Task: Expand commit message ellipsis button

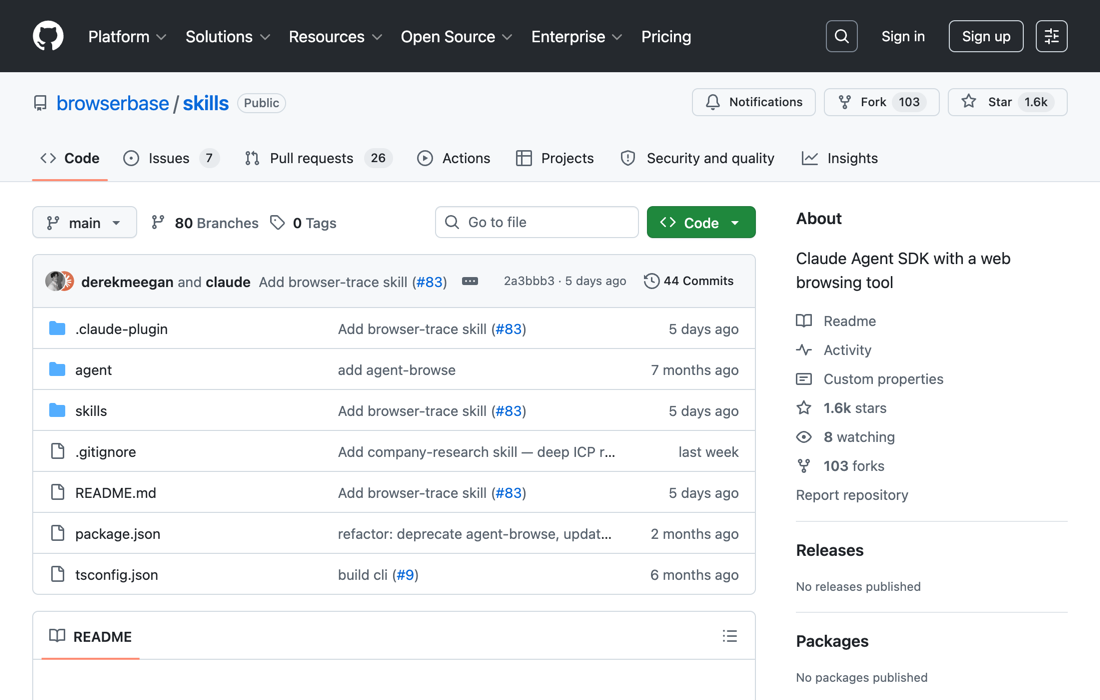Action: coord(470,281)
